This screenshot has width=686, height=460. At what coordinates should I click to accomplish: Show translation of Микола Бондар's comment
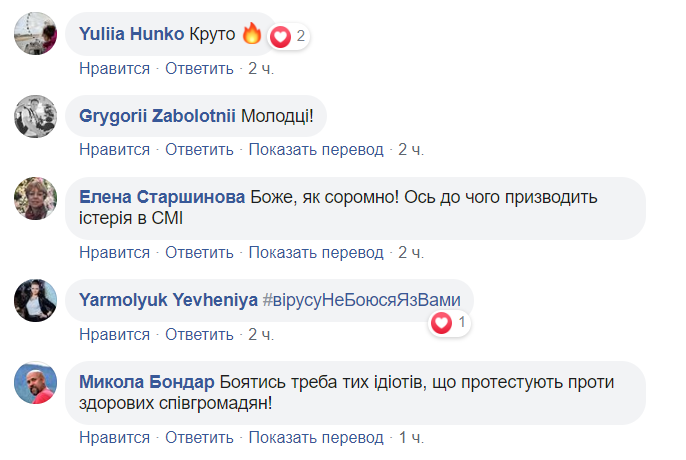(316, 438)
